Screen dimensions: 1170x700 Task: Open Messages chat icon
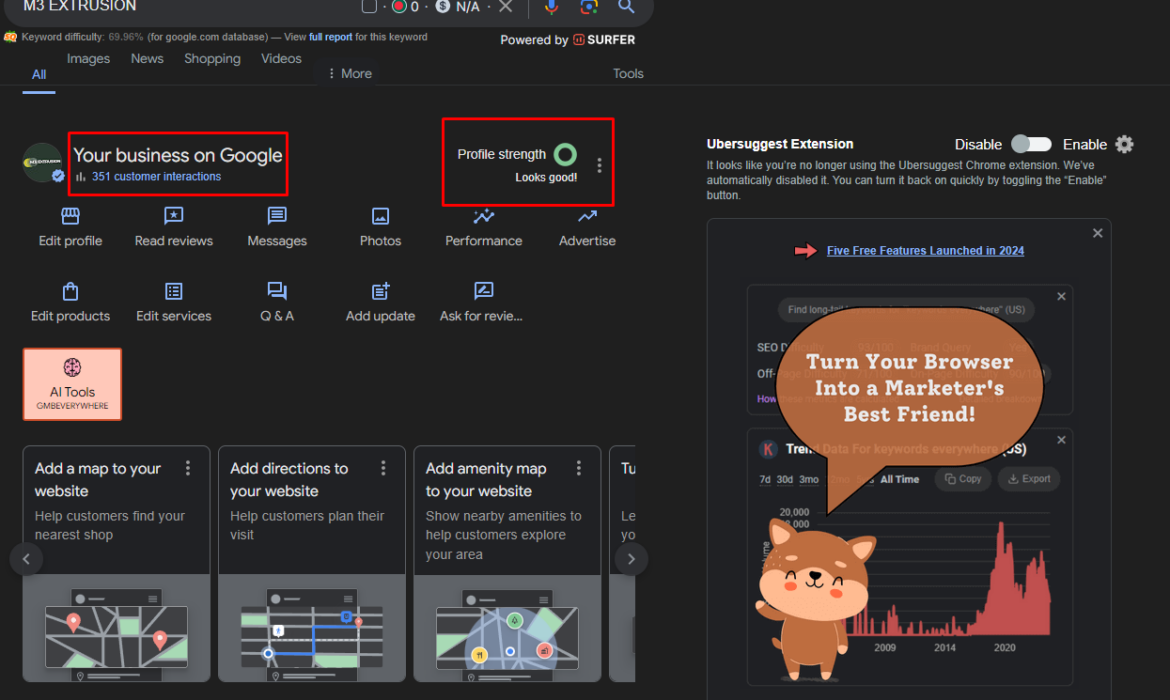point(277,216)
